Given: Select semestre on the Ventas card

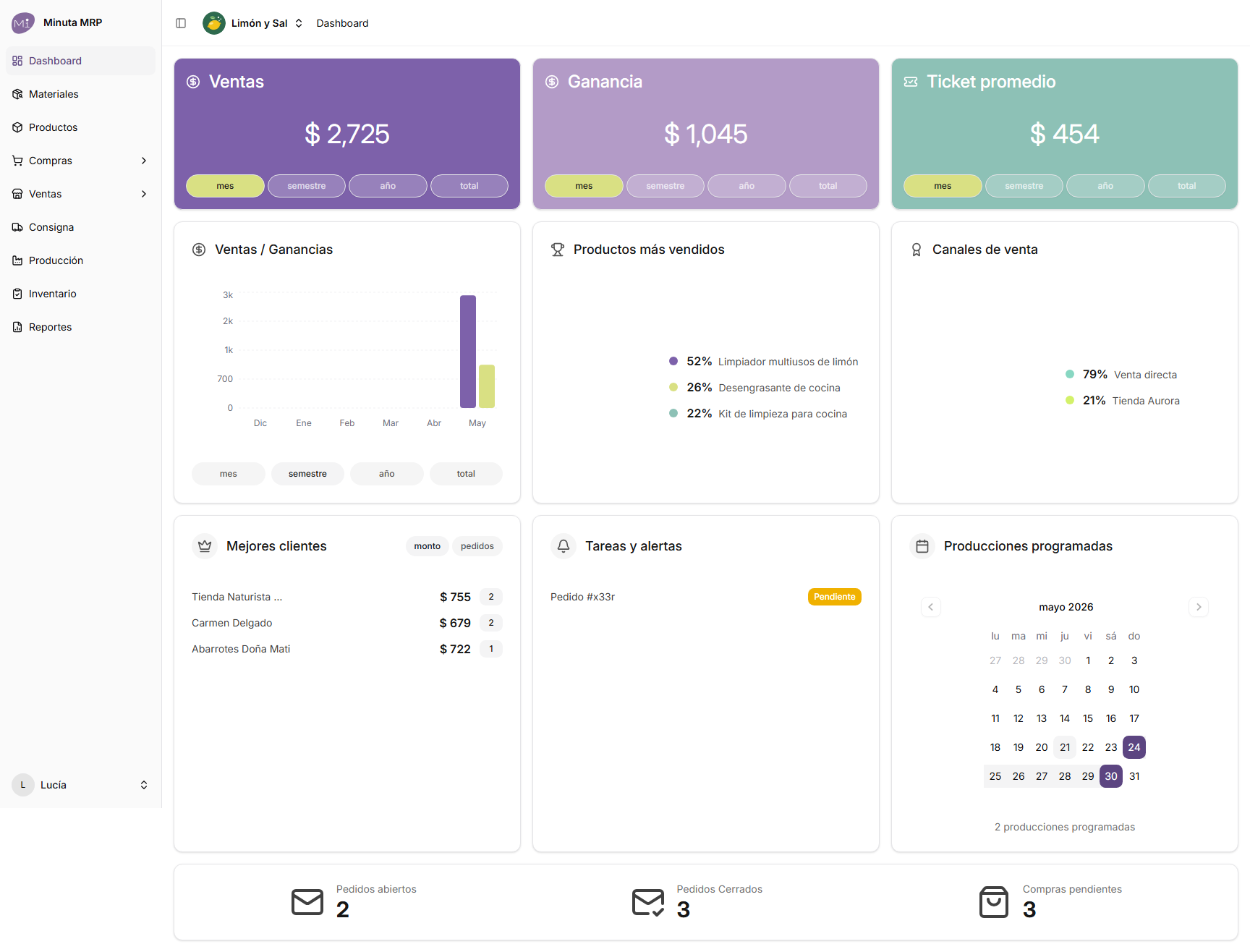Looking at the screenshot, I should click(x=307, y=186).
